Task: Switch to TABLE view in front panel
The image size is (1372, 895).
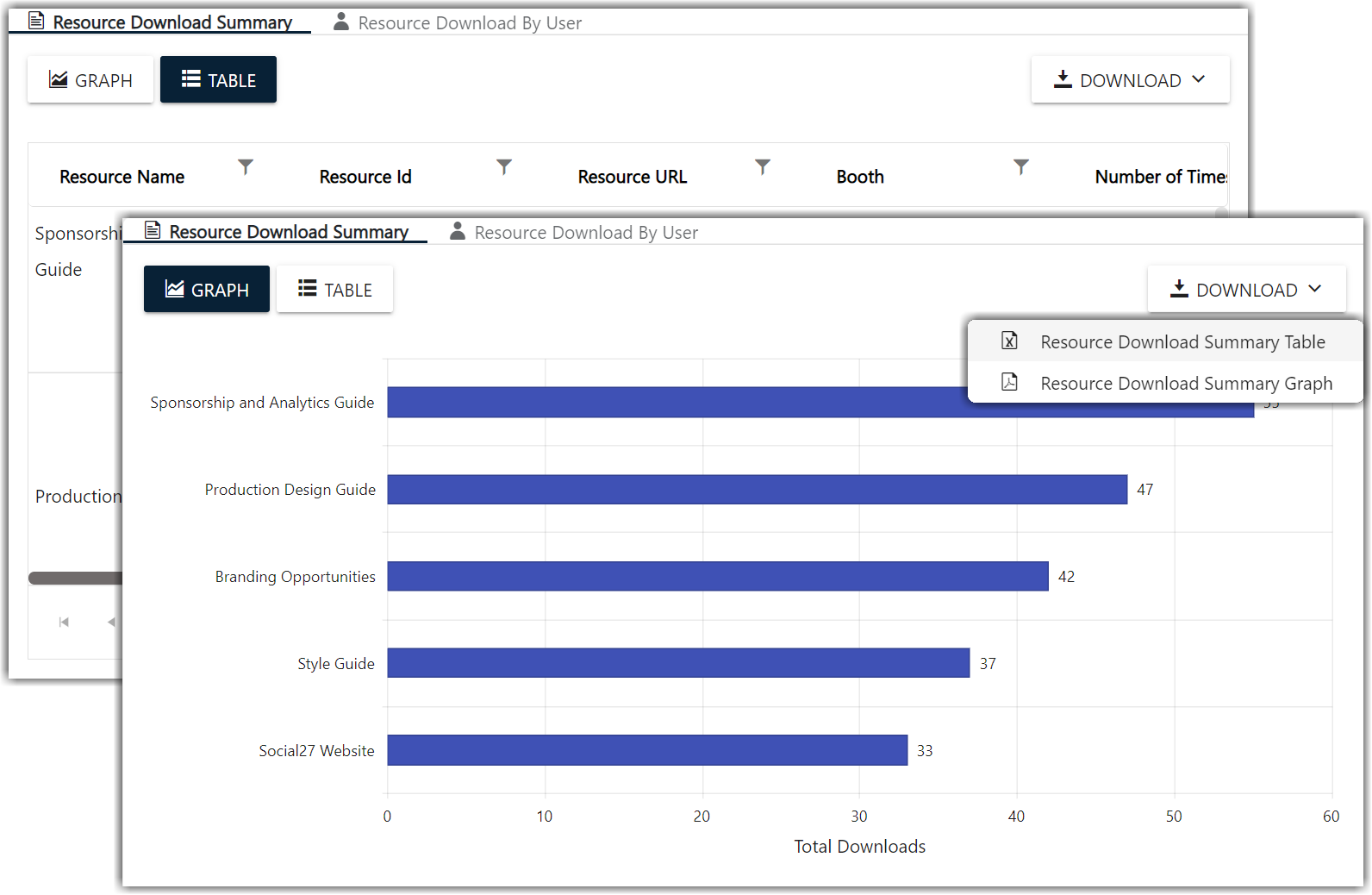Action: pos(335,290)
